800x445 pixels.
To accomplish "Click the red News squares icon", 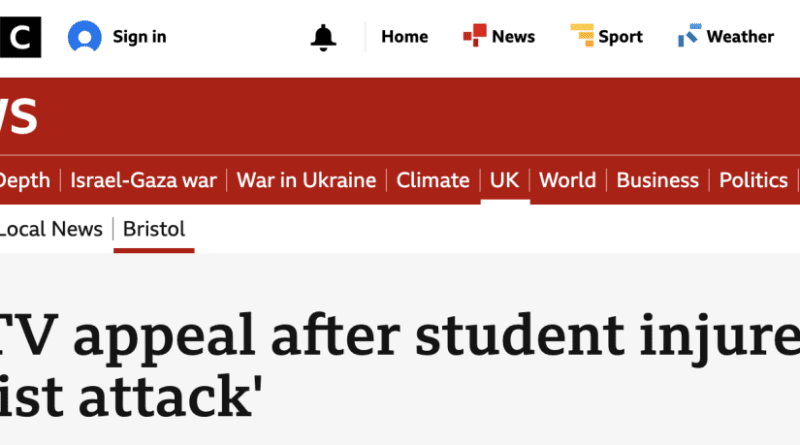I will coord(474,37).
